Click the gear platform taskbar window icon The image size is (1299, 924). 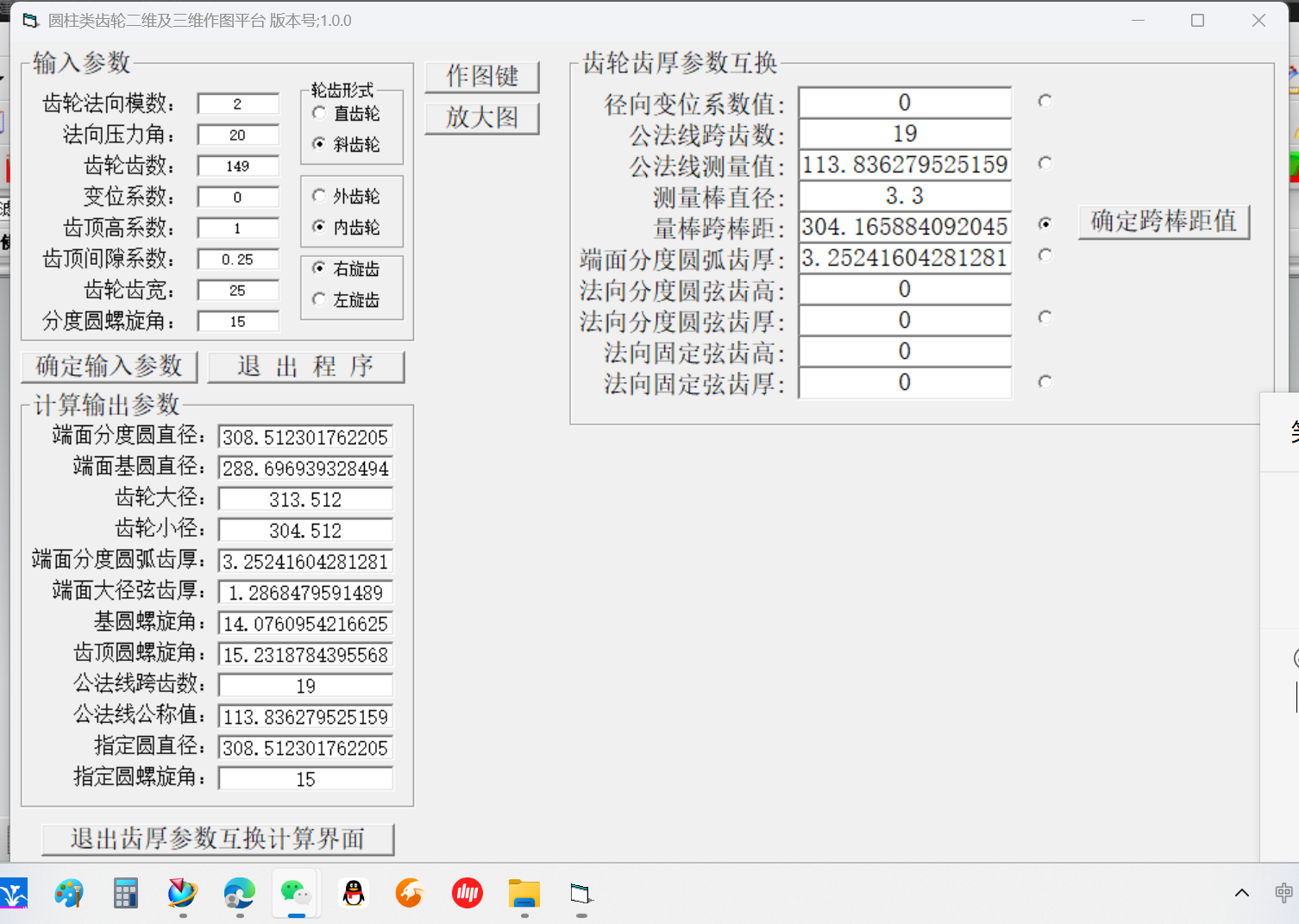(x=581, y=894)
